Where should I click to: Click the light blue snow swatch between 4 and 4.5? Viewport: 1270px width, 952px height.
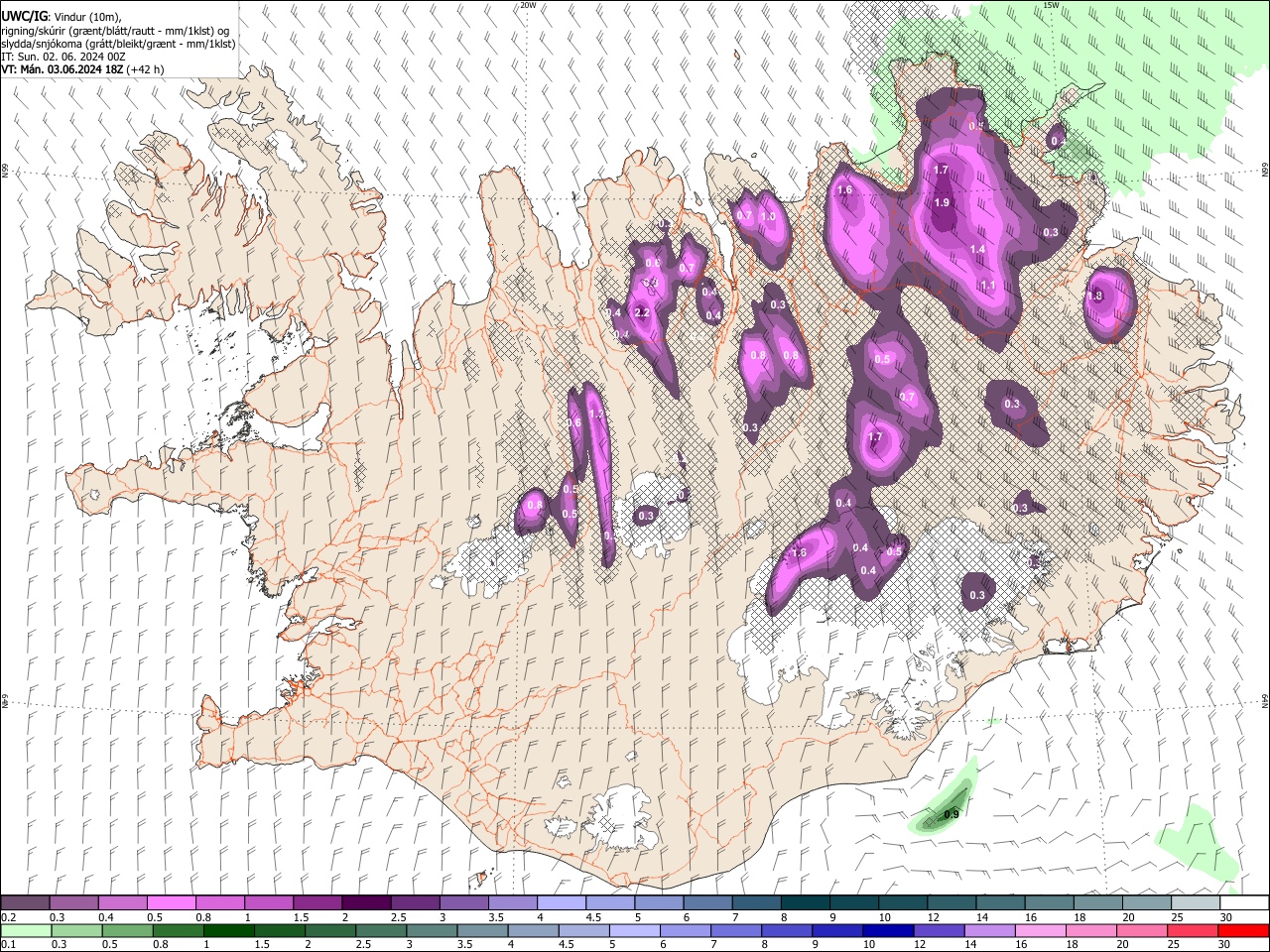[x=562, y=903]
